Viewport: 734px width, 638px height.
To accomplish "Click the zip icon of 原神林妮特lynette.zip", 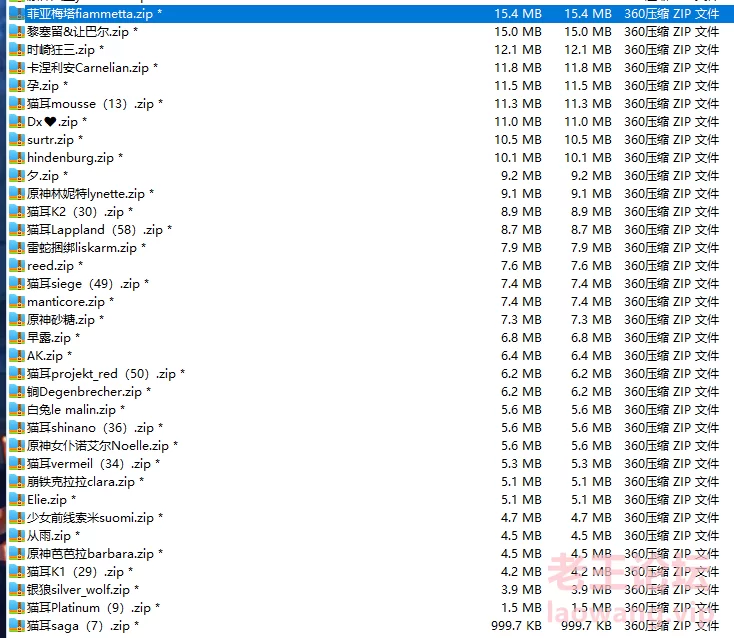I will coord(17,194).
